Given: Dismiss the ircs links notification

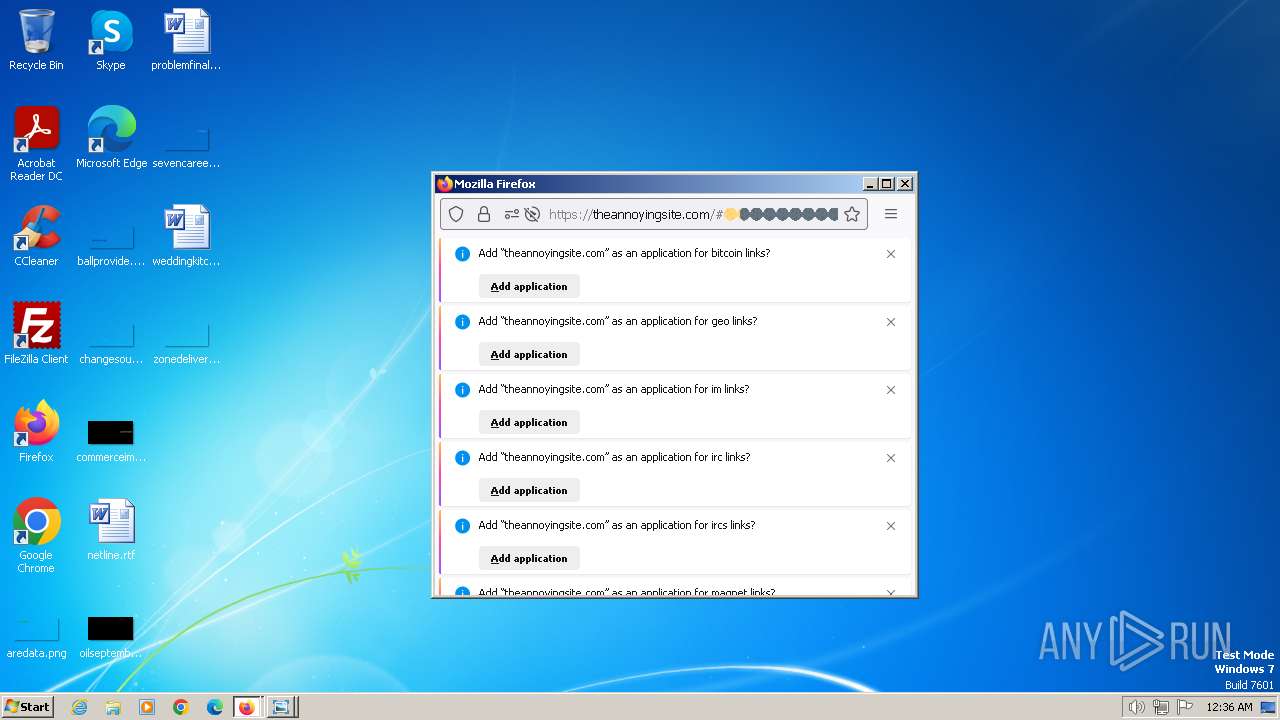Looking at the screenshot, I should point(891,526).
